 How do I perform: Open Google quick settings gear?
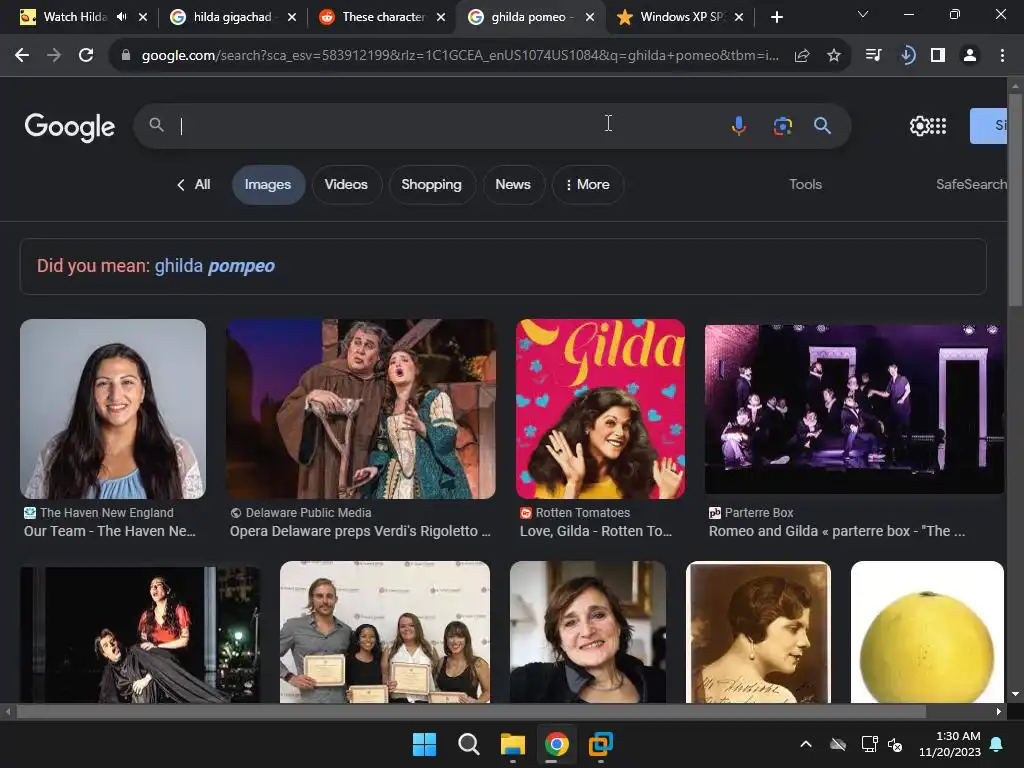(919, 126)
